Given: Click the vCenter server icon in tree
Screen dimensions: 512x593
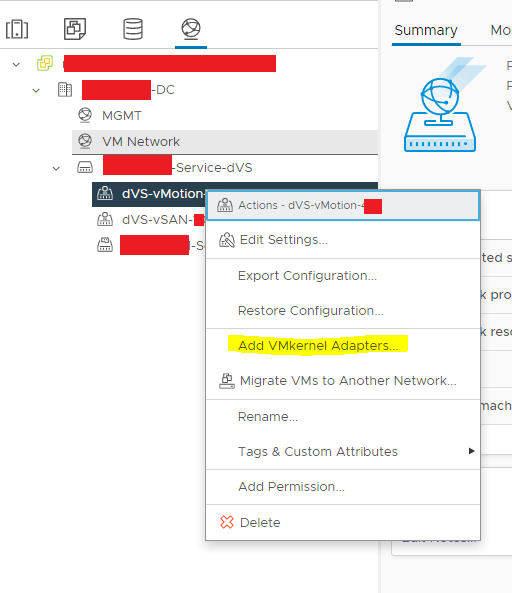Looking at the screenshot, I should point(45,63).
